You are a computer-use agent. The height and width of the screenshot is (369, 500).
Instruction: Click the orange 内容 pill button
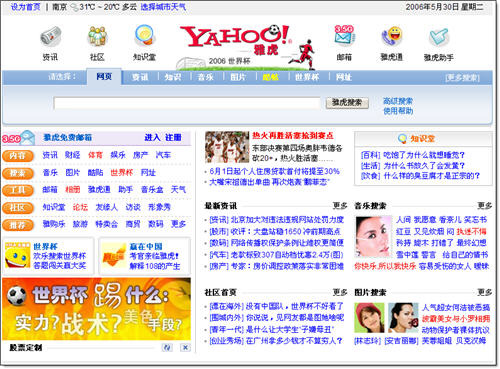click(18, 156)
